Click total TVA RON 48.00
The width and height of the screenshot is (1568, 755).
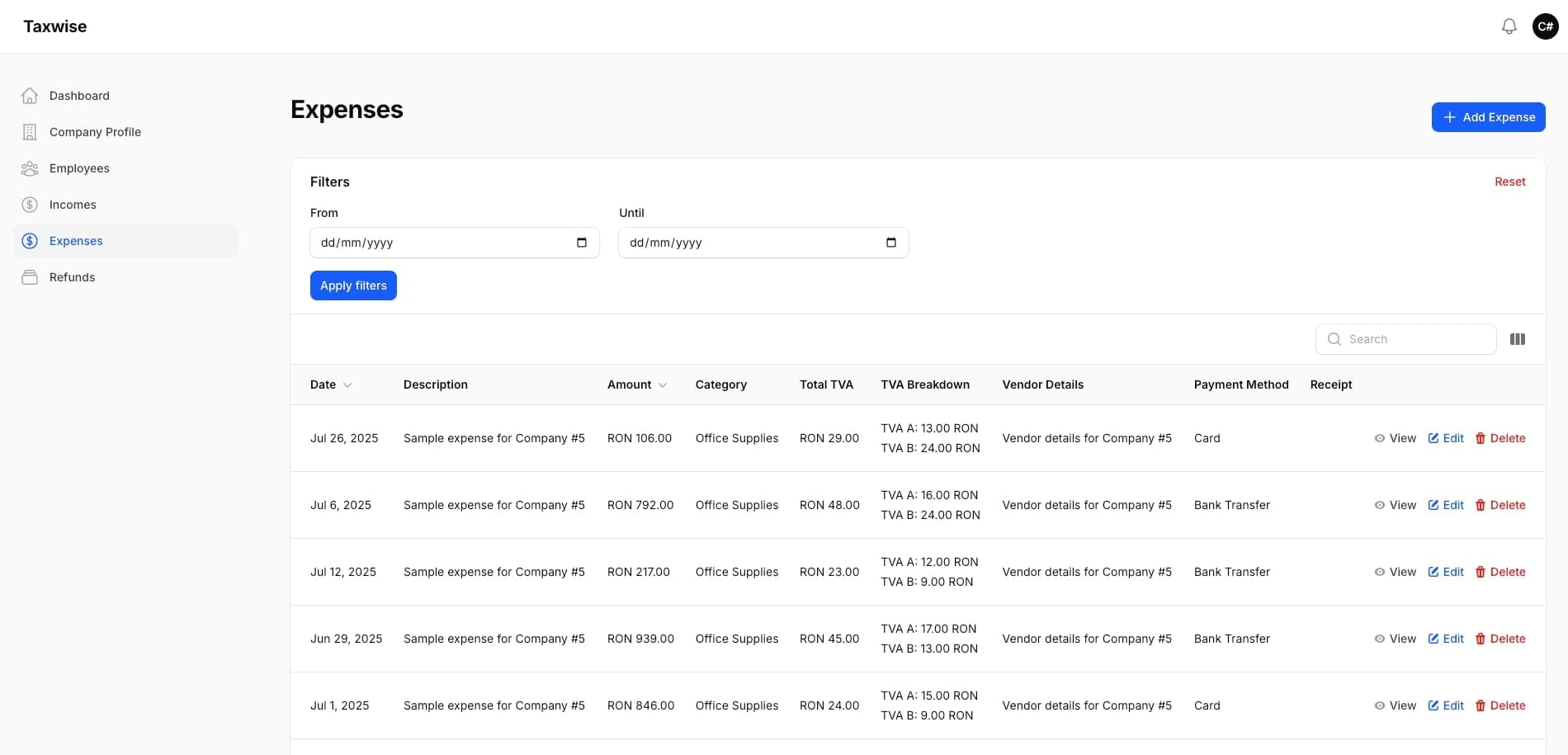tap(829, 505)
